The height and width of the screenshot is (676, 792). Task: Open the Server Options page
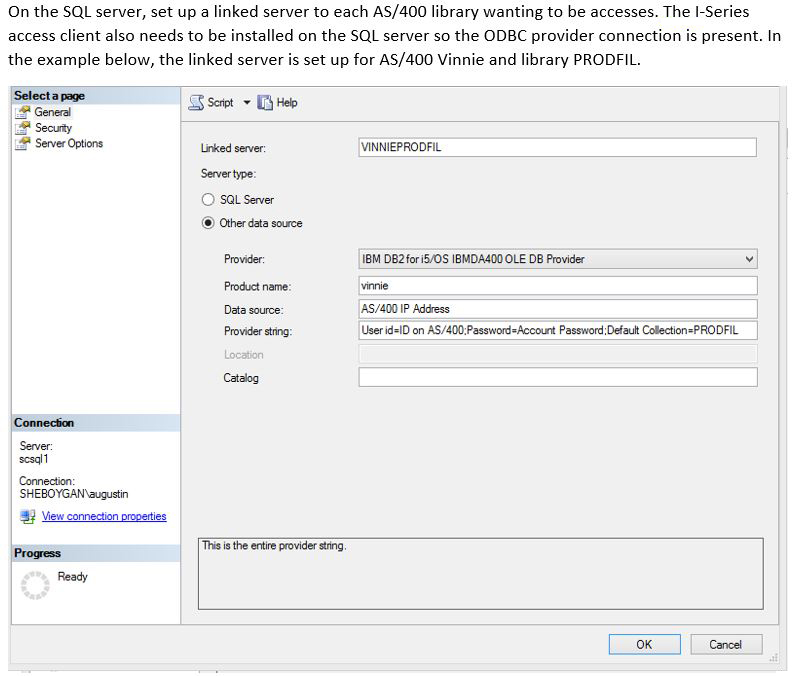[68, 144]
